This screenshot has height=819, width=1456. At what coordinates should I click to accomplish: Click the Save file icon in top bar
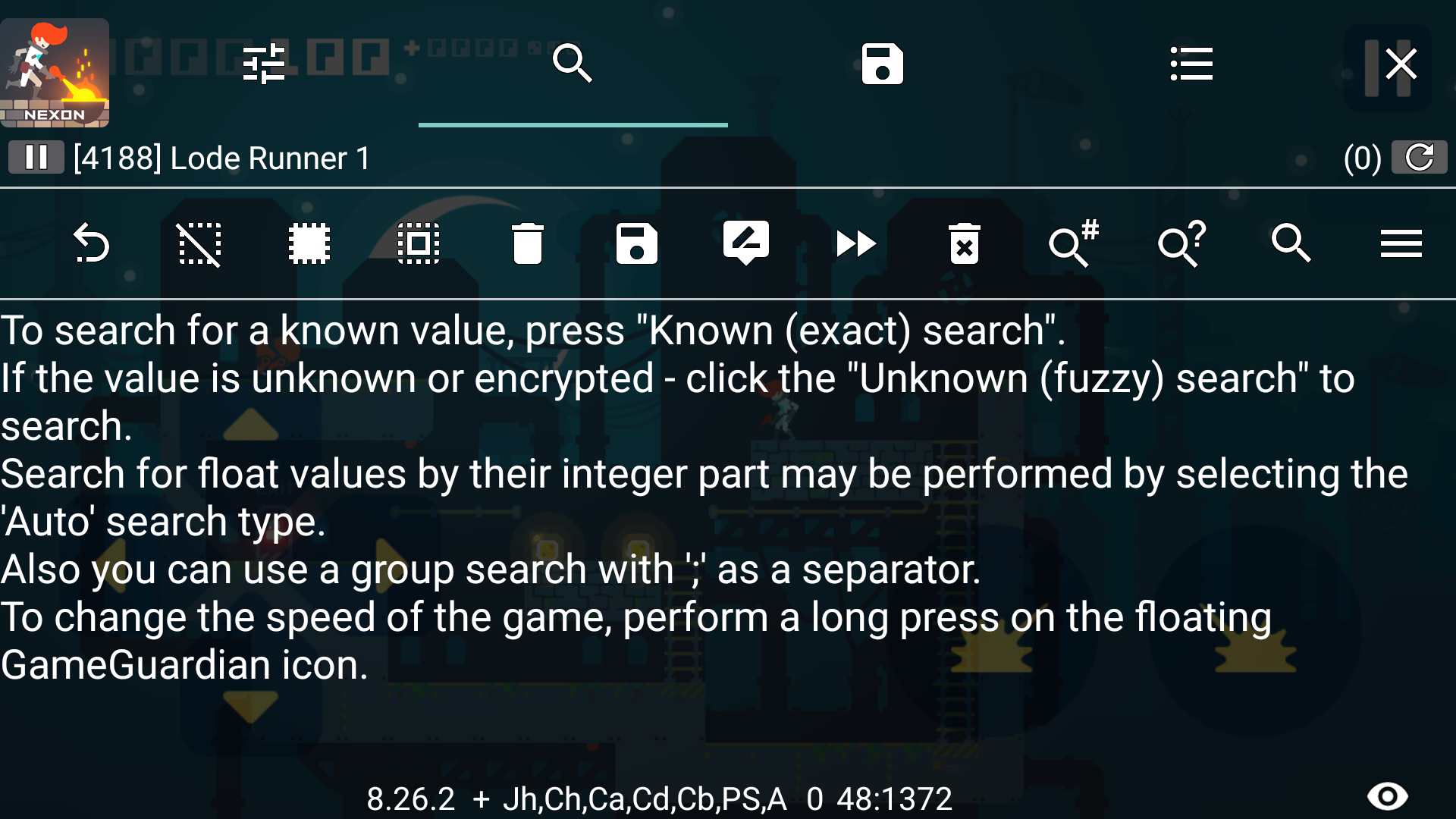[881, 63]
